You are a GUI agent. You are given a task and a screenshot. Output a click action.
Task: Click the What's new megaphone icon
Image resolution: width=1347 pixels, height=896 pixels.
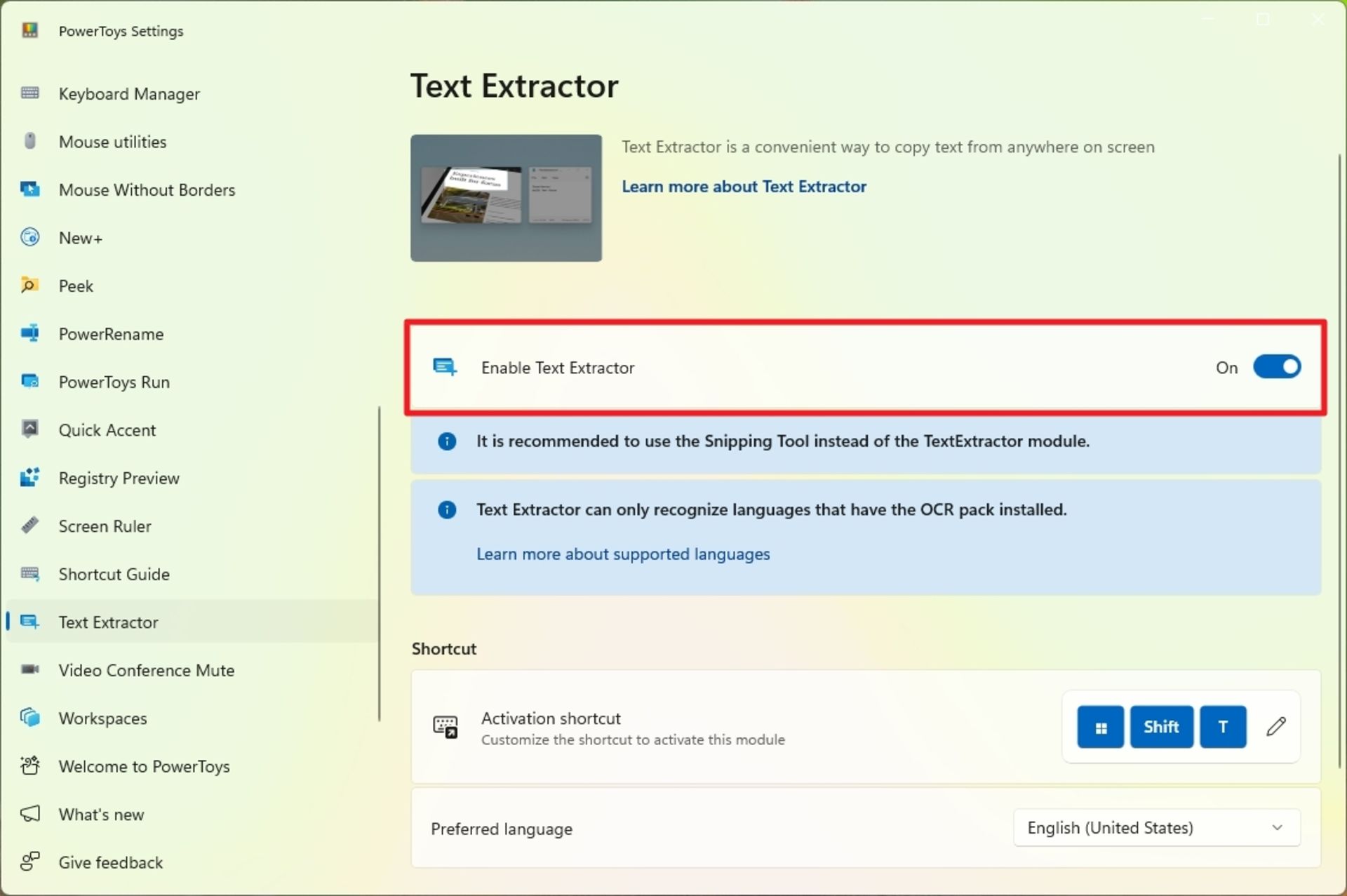[30, 814]
